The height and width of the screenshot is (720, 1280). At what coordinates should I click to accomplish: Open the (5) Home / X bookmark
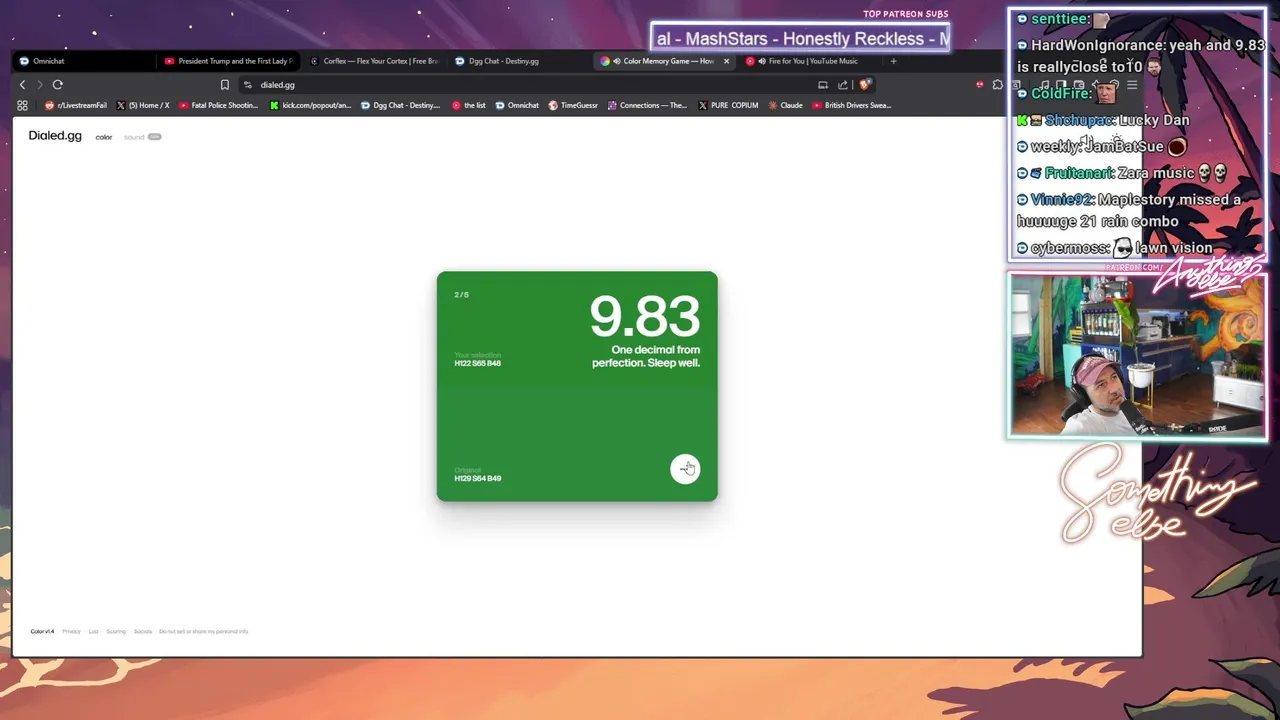(x=143, y=105)
